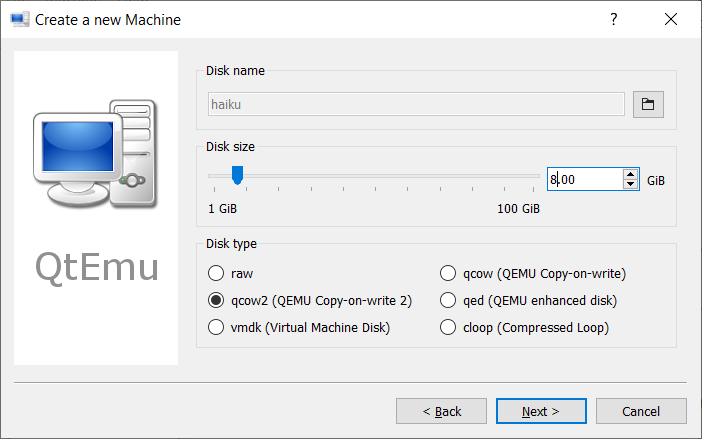Go to the Next wizard page
This screenshot has width=702, height=439.
tap(541, 411)
